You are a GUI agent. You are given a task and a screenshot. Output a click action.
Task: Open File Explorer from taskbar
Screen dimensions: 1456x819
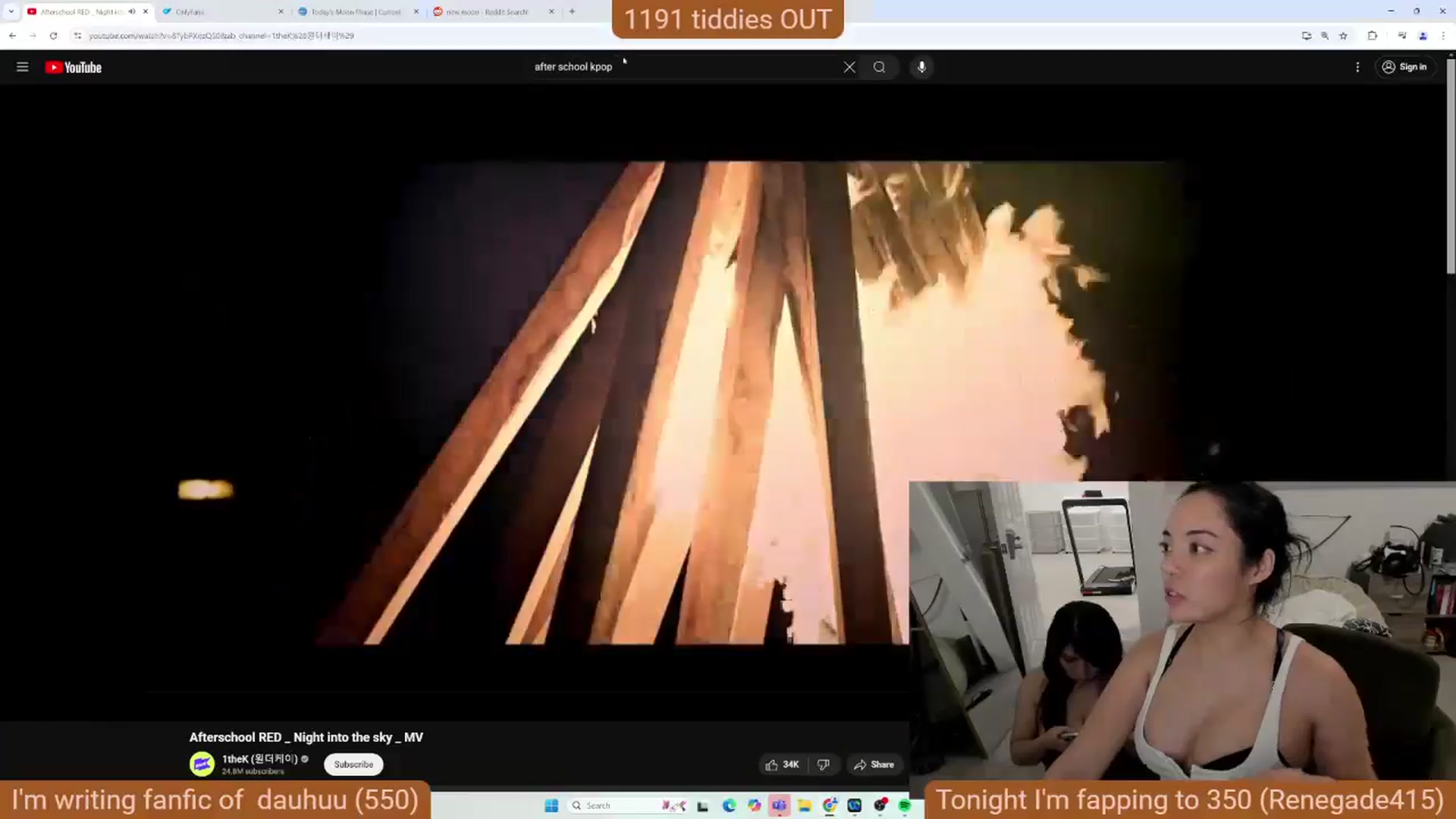click(x=804, y=805)
